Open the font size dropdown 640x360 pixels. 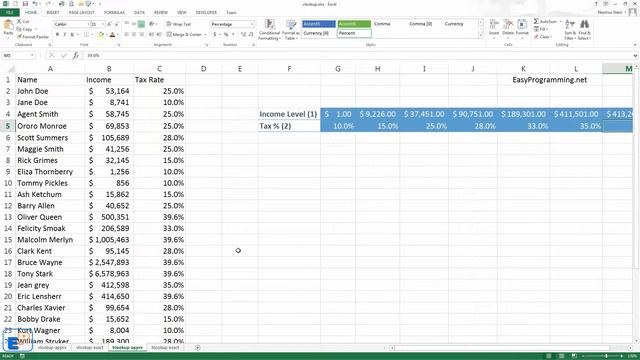click(x=102, y=24)
